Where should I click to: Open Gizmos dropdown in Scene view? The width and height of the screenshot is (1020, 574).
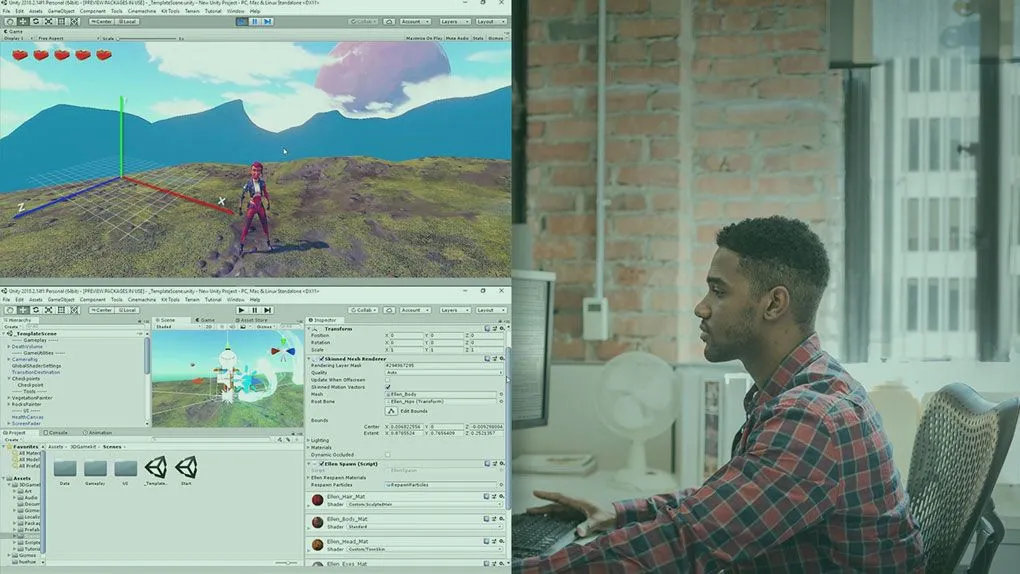pos(266,327)
